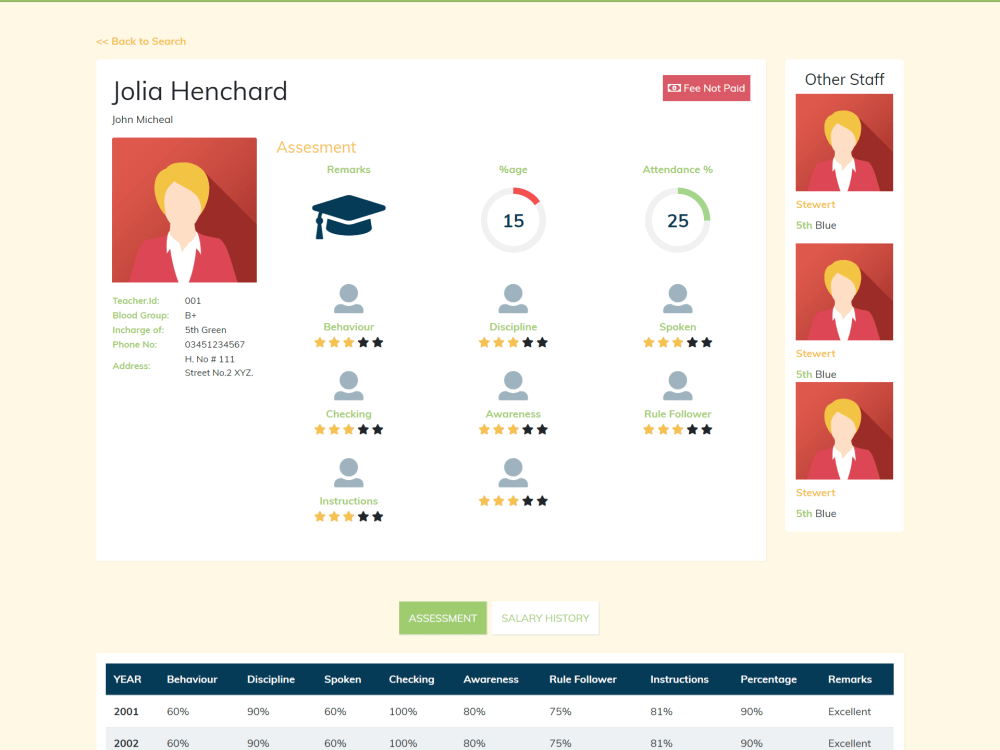Click the money icon in Fee Not Paid
Image resolution: width=1000 pixels, height=750 pixels.
674,88
